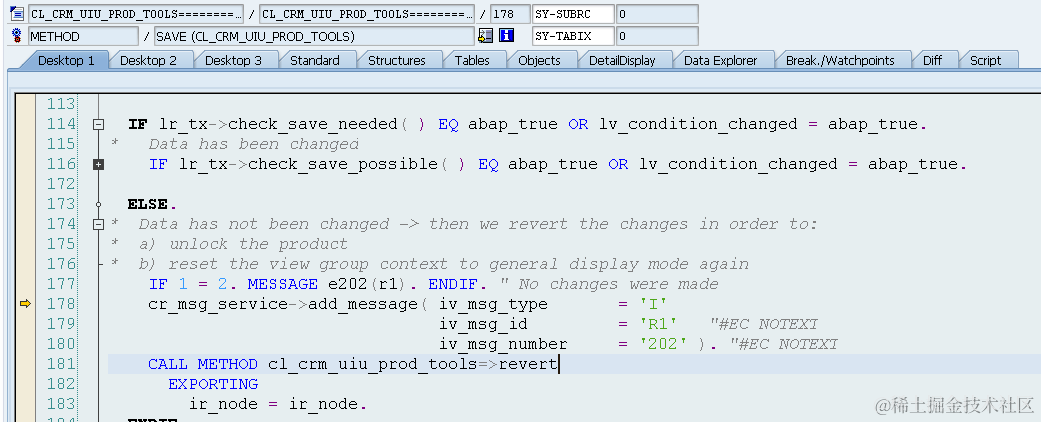Click 'check_save_needed' in line 114
1041x422 pixels.
click(x=313, y=124)
